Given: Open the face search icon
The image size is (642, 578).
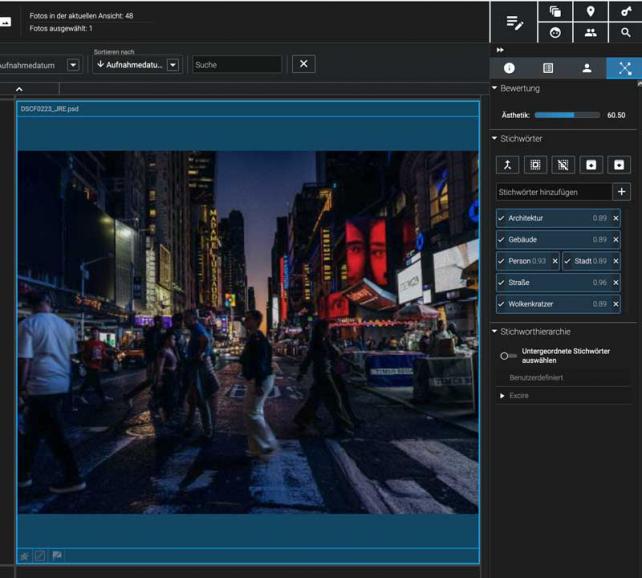Looking at the screenshot, I should coord(555,33).
